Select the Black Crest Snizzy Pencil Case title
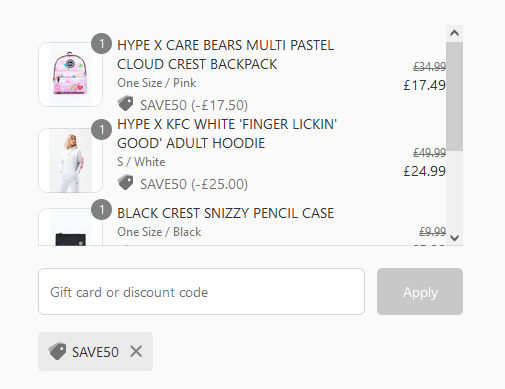 coord(225,213)
